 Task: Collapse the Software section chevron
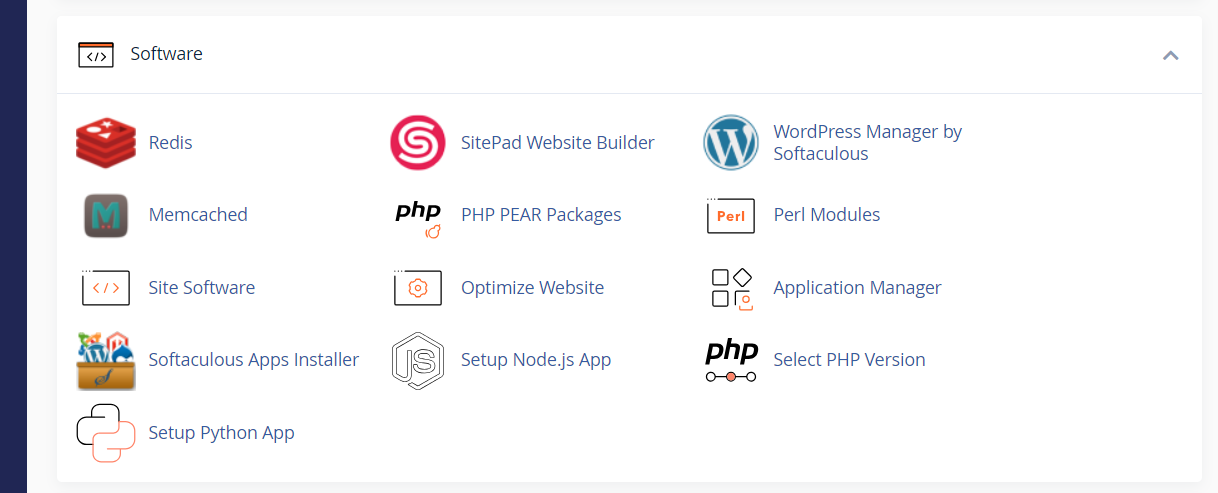(1171, 55)
